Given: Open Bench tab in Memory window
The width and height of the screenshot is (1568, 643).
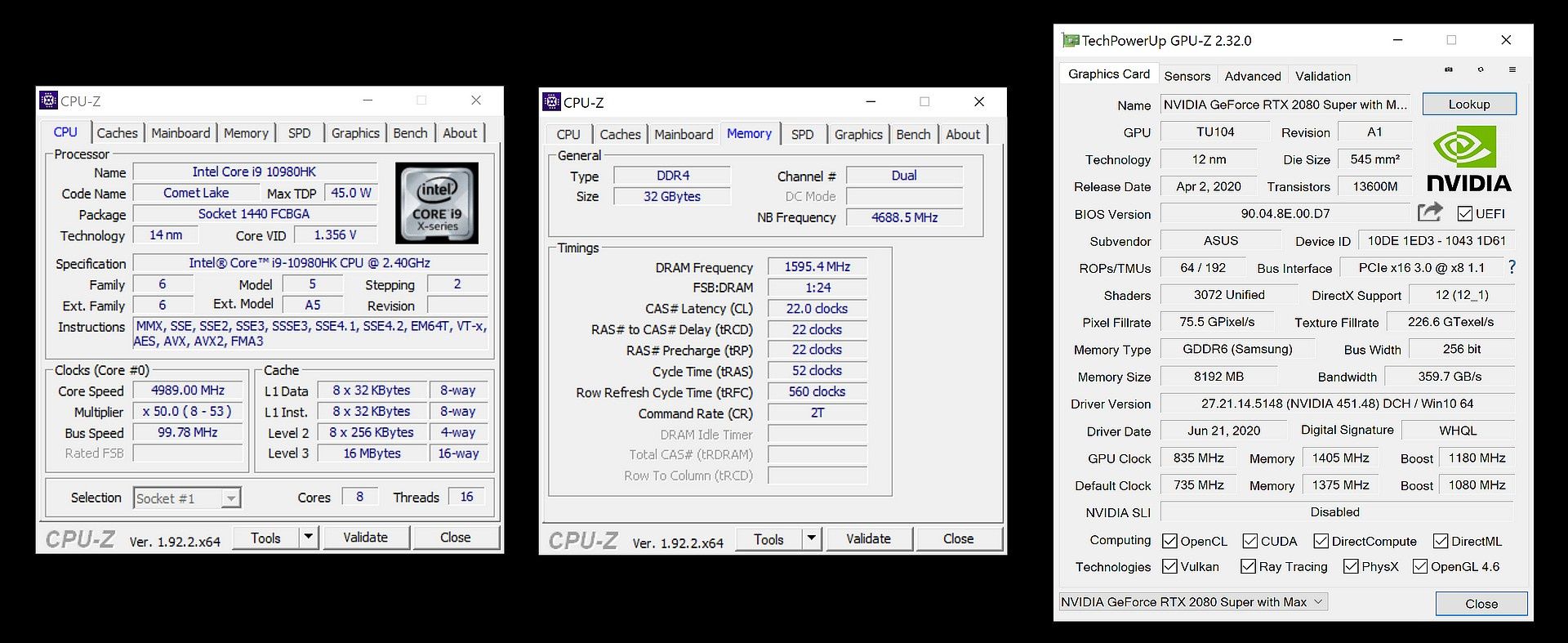Looking at the screenshot, I should [913, 134].
